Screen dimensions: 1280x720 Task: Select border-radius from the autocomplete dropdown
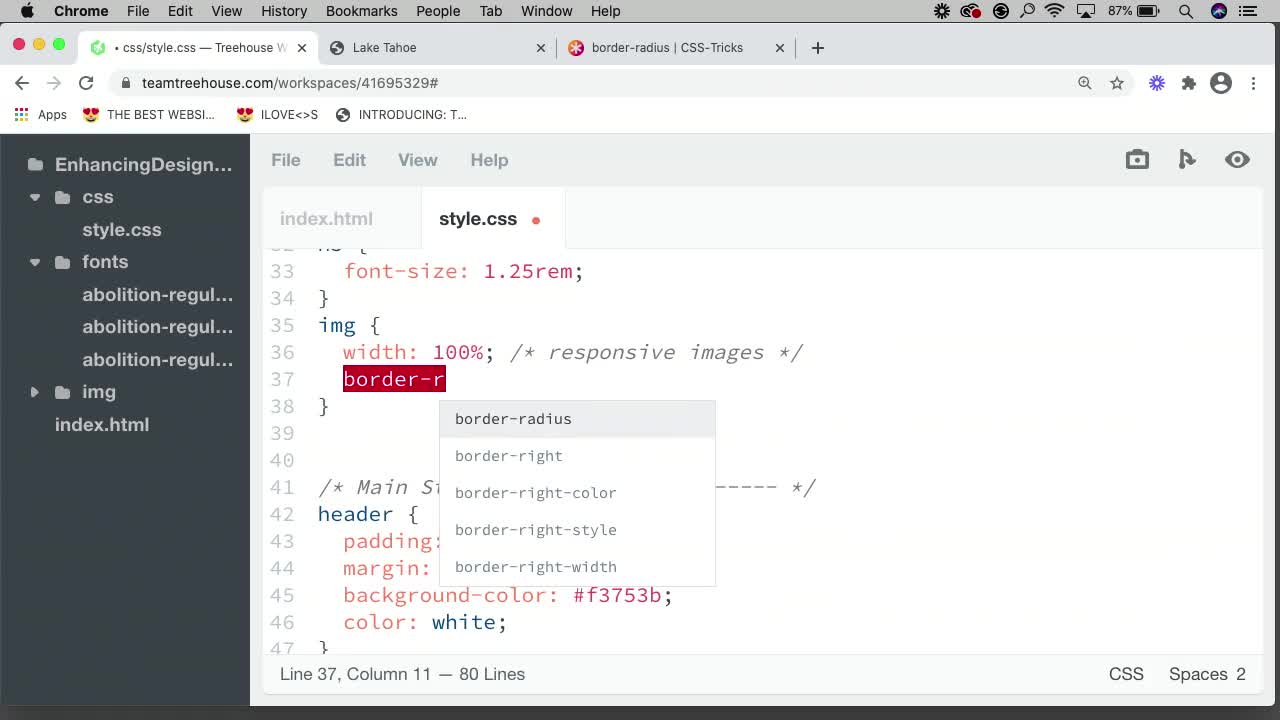point(513,419)
